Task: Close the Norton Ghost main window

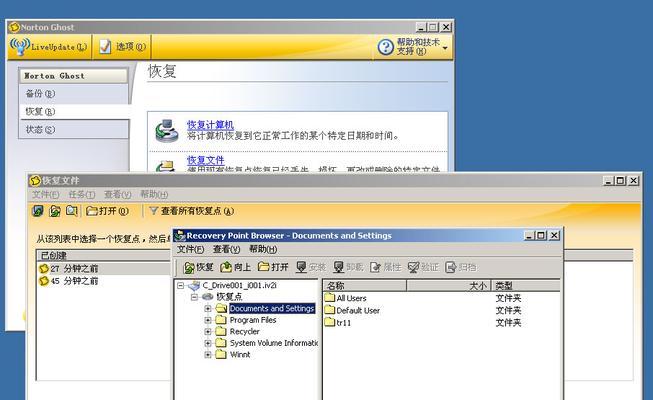Action: click(446, 27)
